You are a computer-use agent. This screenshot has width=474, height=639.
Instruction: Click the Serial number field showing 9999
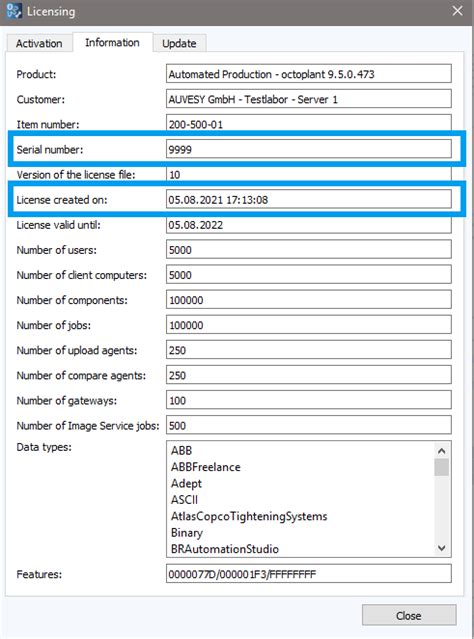[309, 149]
